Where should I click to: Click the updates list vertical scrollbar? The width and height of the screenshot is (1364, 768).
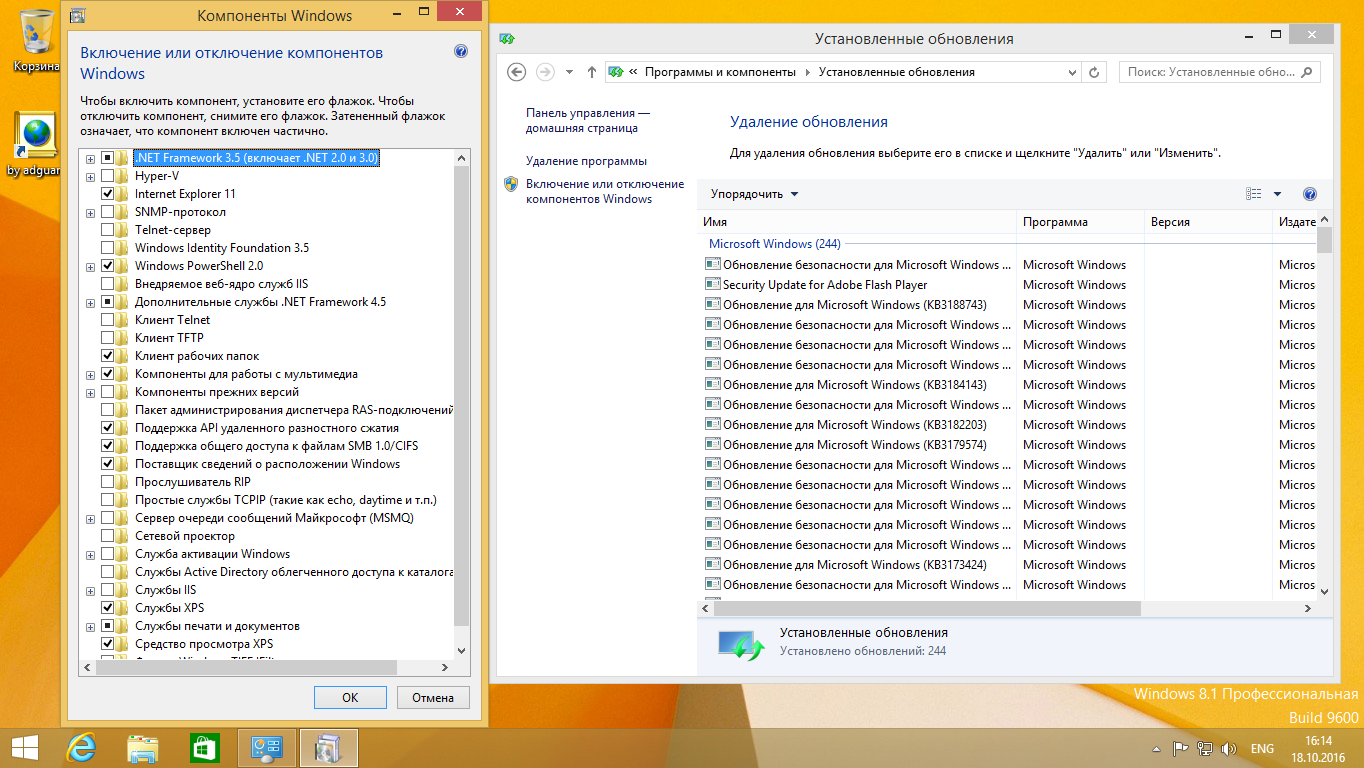pos(1325,240)
